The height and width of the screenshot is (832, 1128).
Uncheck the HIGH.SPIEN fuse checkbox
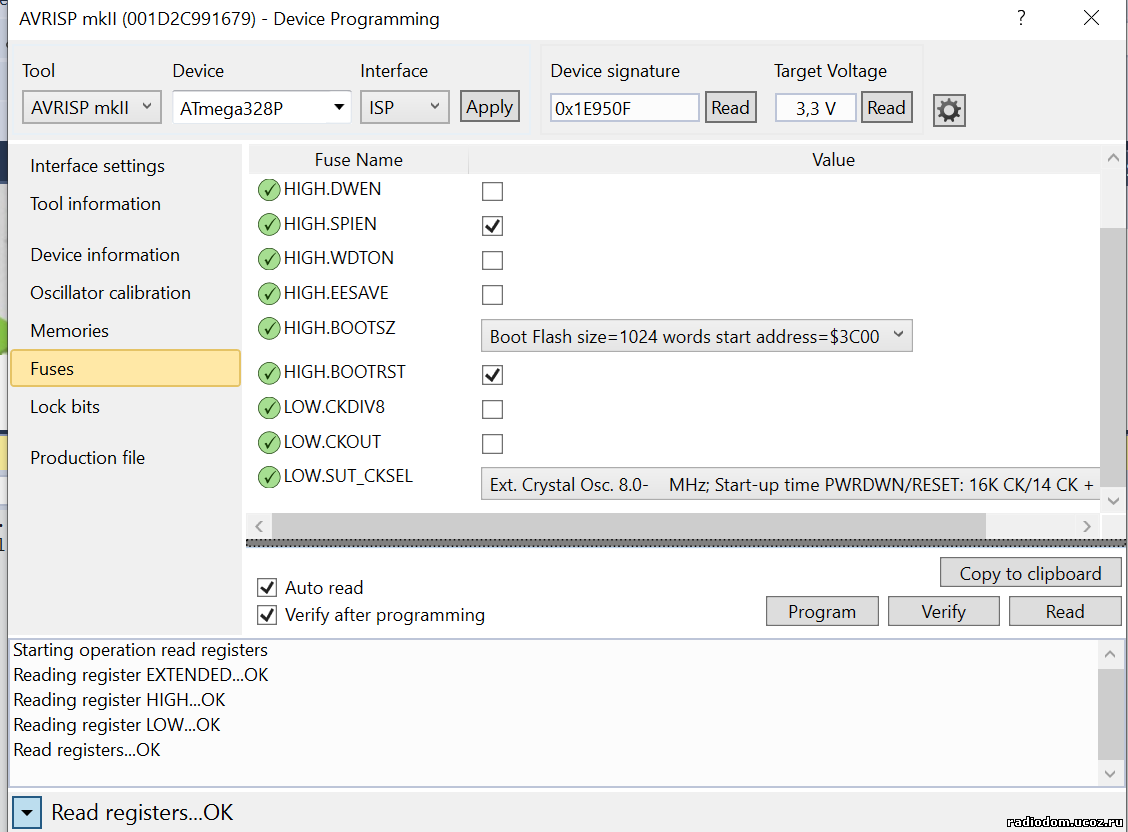492,226
